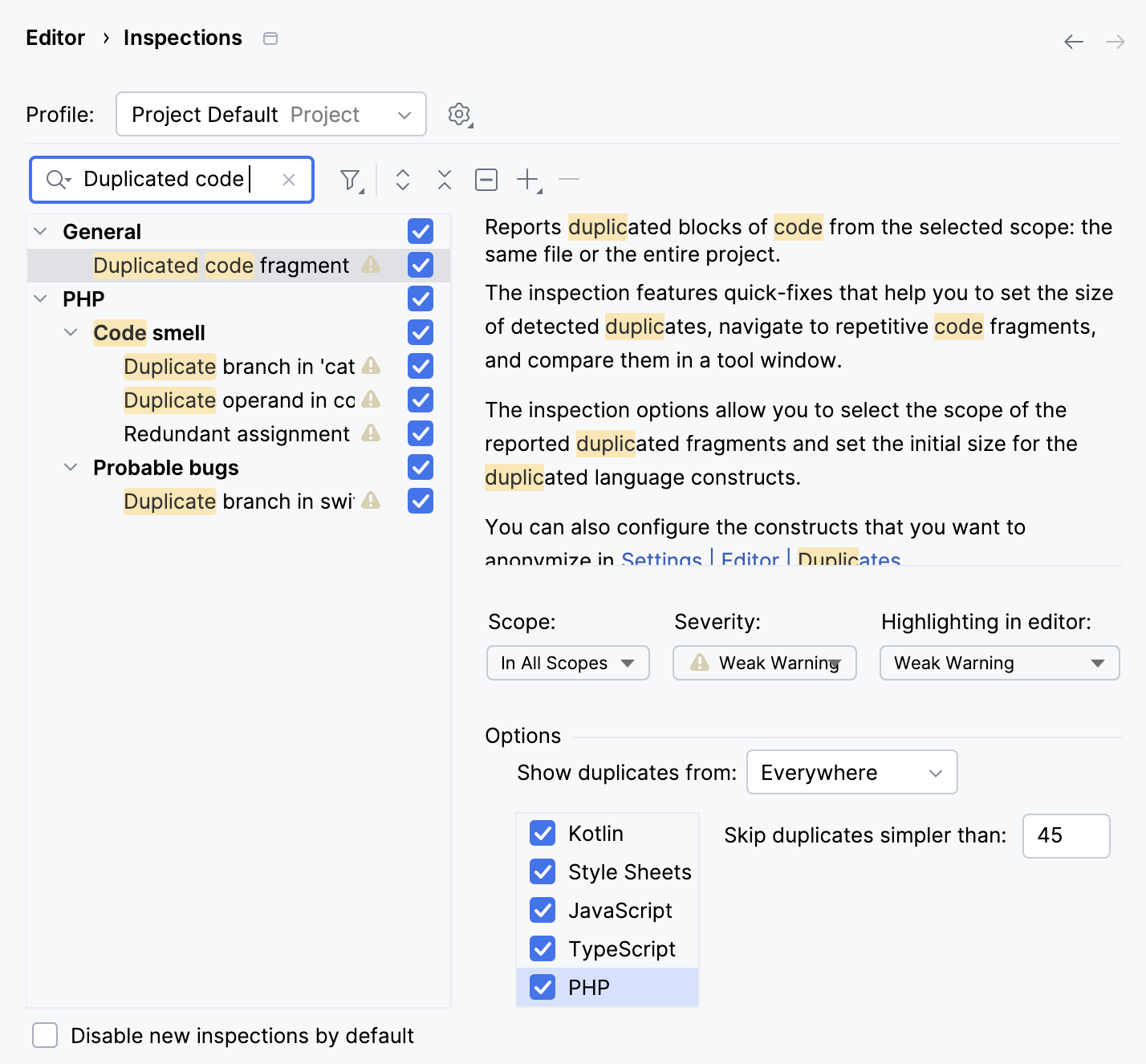The width and height of the screenshot is (1146, 1064).
Task: Enable Disable new inspections by default
Action: (44, 1035)
